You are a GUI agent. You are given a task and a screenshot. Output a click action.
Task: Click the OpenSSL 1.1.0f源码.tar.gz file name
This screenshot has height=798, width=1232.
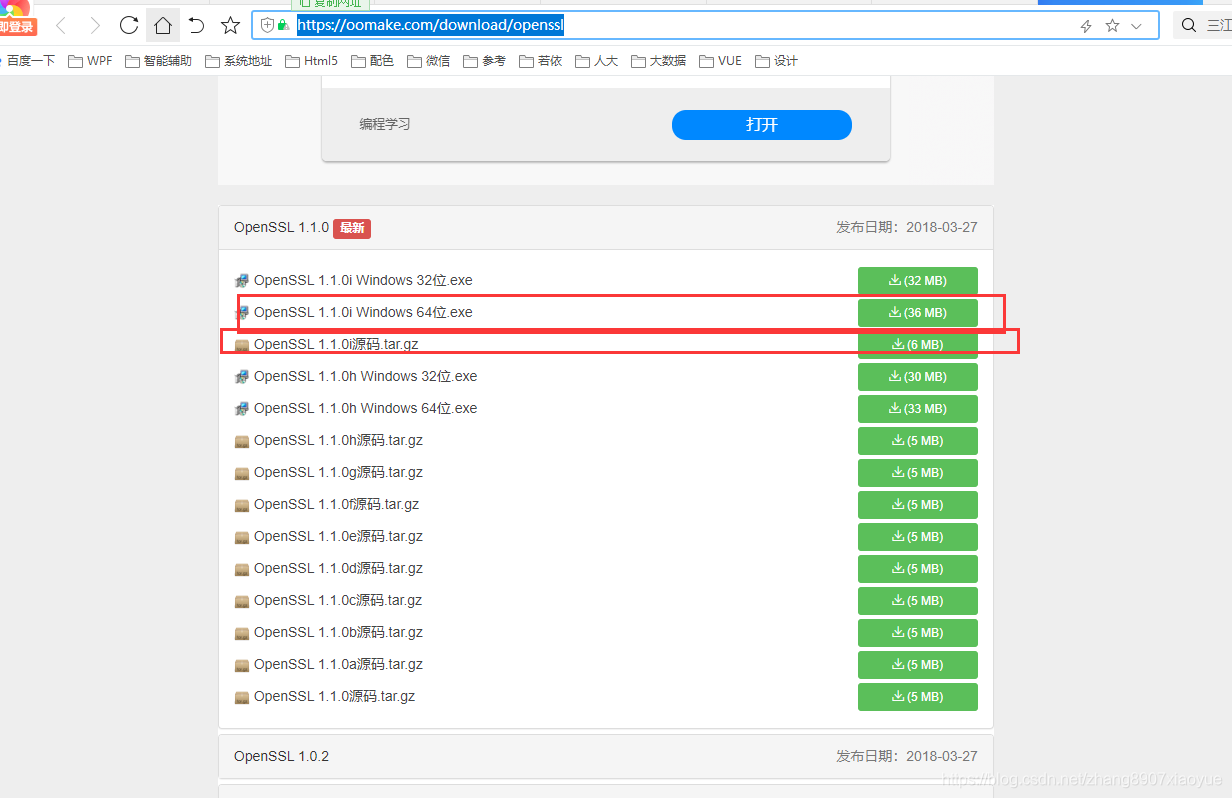click(x=337, y=504)
